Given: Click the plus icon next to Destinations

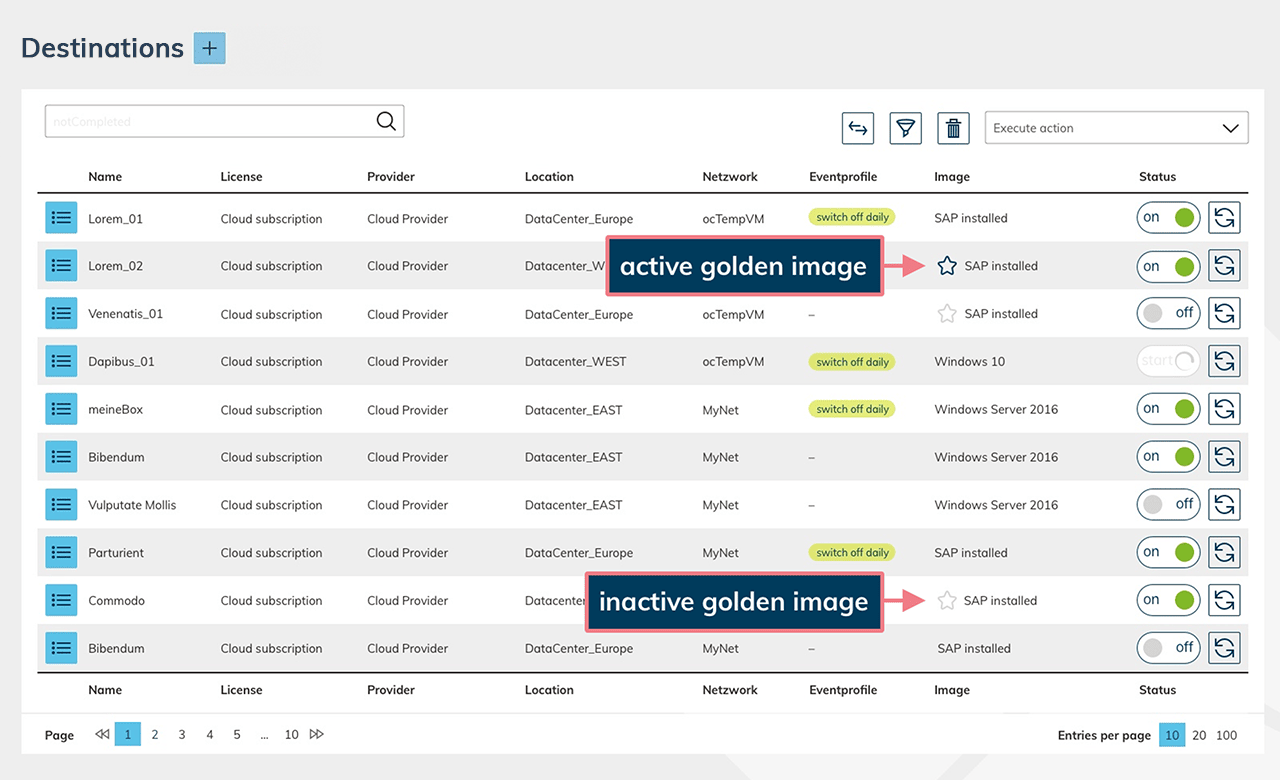Looking at the screenshot, I should tap(209, 48).
